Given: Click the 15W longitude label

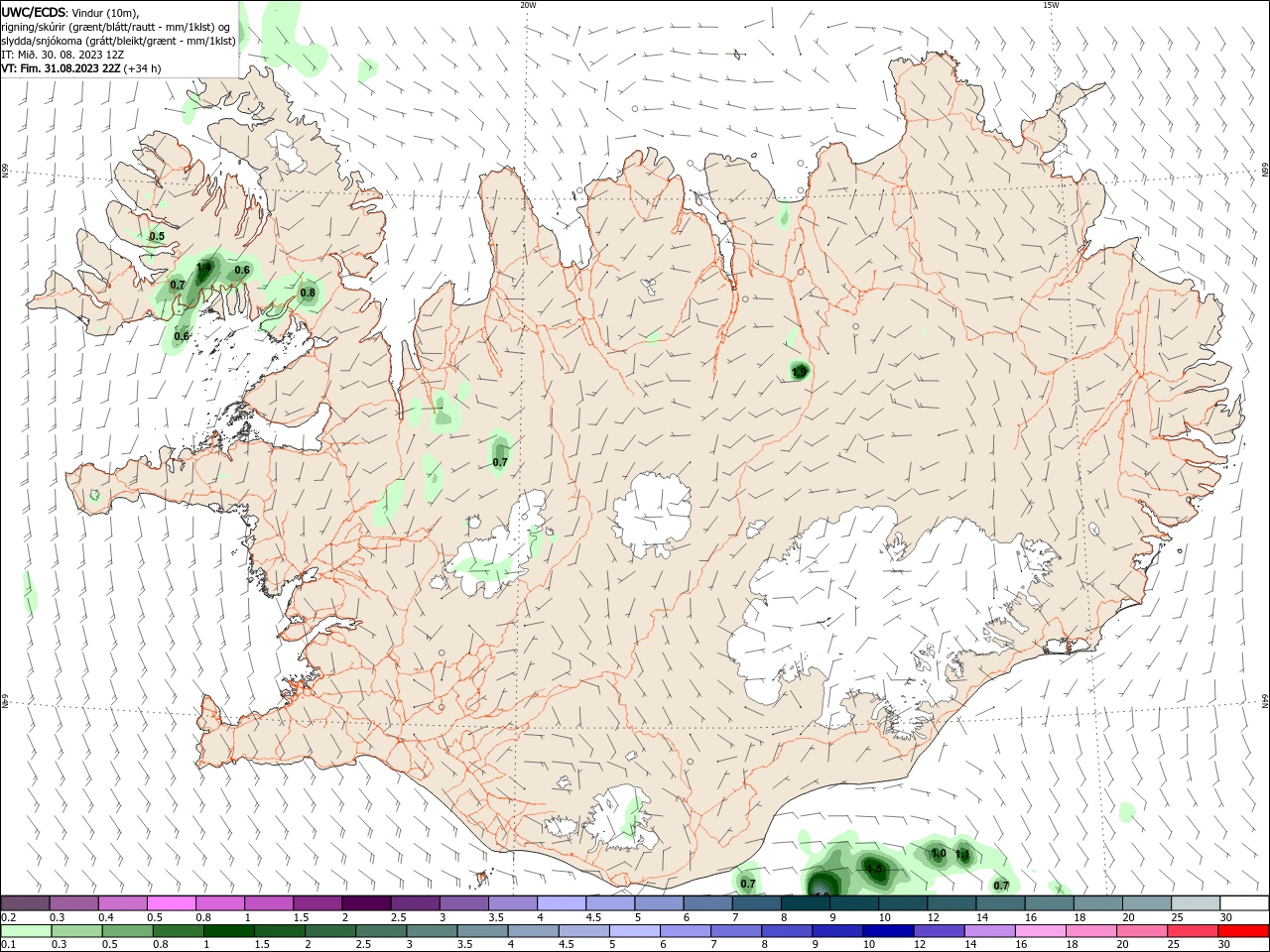Looking at the screenshot, I should (x=1051, y=5).
